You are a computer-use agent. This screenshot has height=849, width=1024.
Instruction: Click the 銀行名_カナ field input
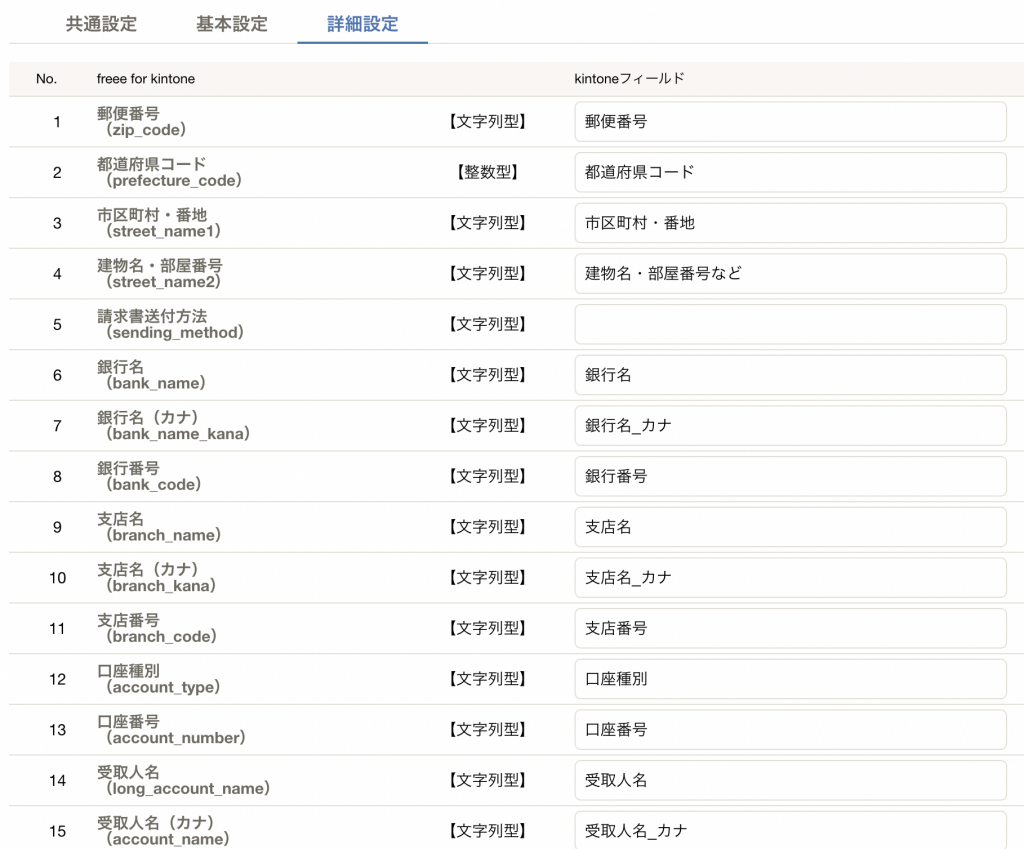[x=790, y=426]
